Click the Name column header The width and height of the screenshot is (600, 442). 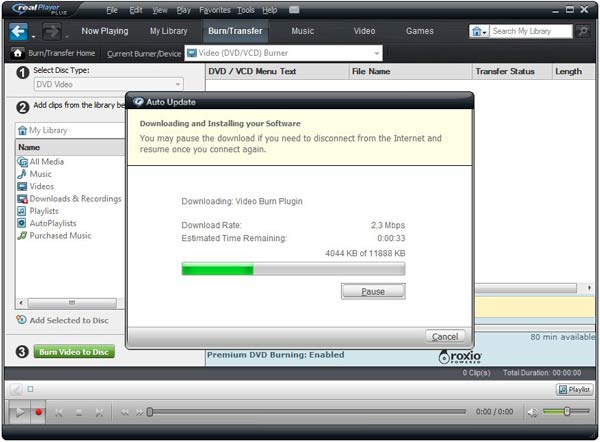coord(70,147)
